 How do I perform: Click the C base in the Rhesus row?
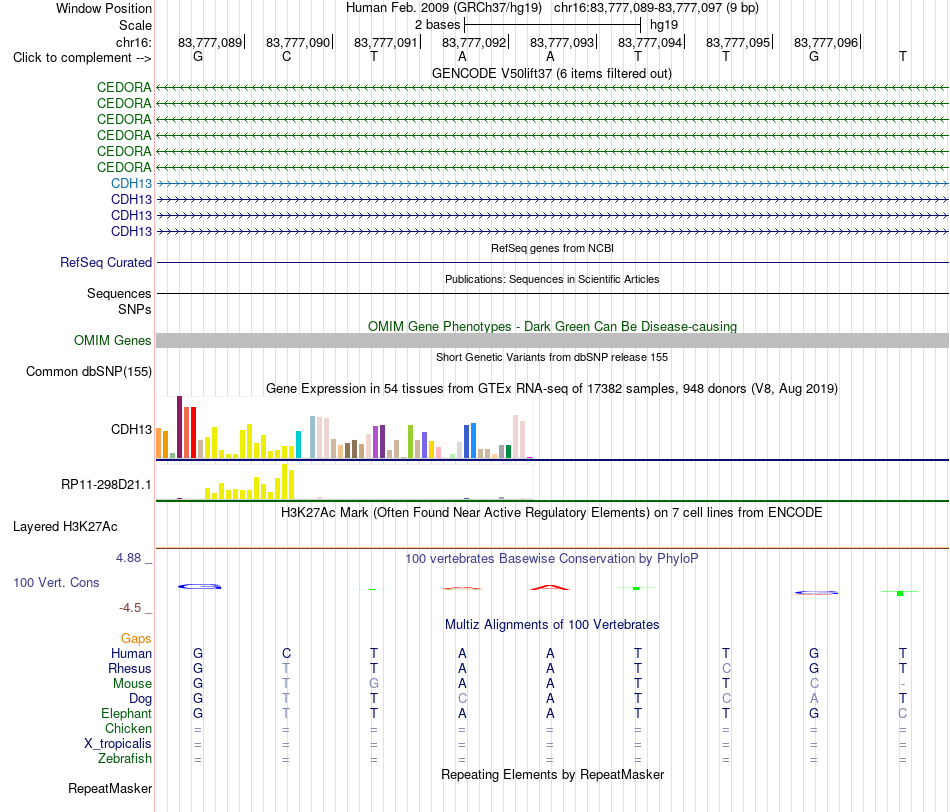pos(726,668)
